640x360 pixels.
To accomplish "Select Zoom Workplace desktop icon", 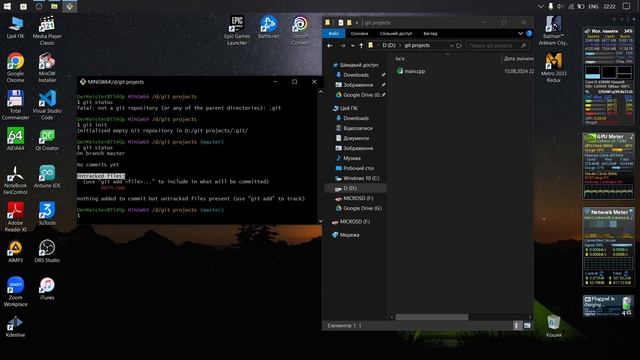I will click(15, 291).
